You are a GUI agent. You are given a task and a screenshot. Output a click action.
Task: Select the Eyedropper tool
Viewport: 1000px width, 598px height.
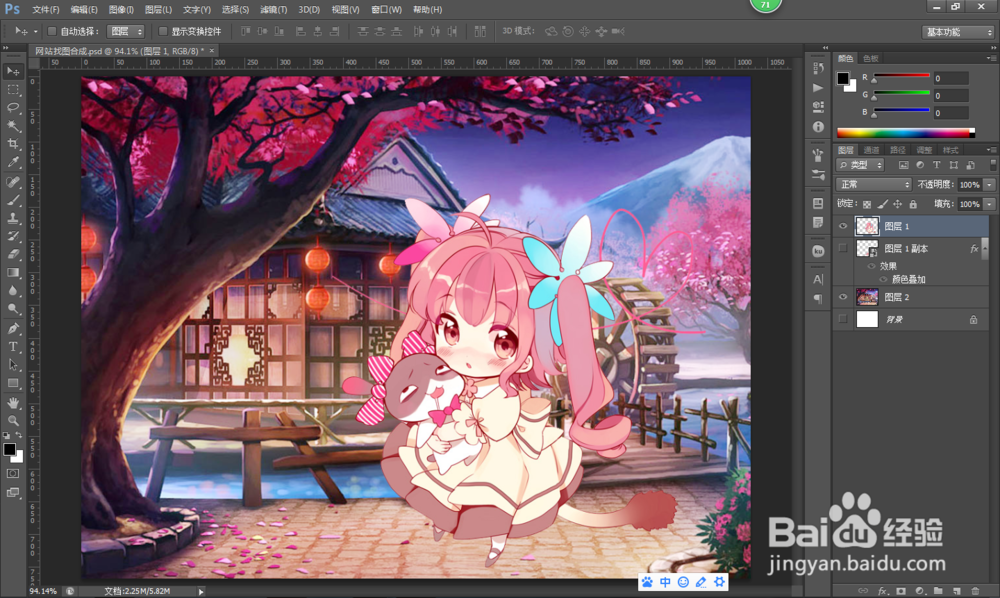click(x=13, y=163)
